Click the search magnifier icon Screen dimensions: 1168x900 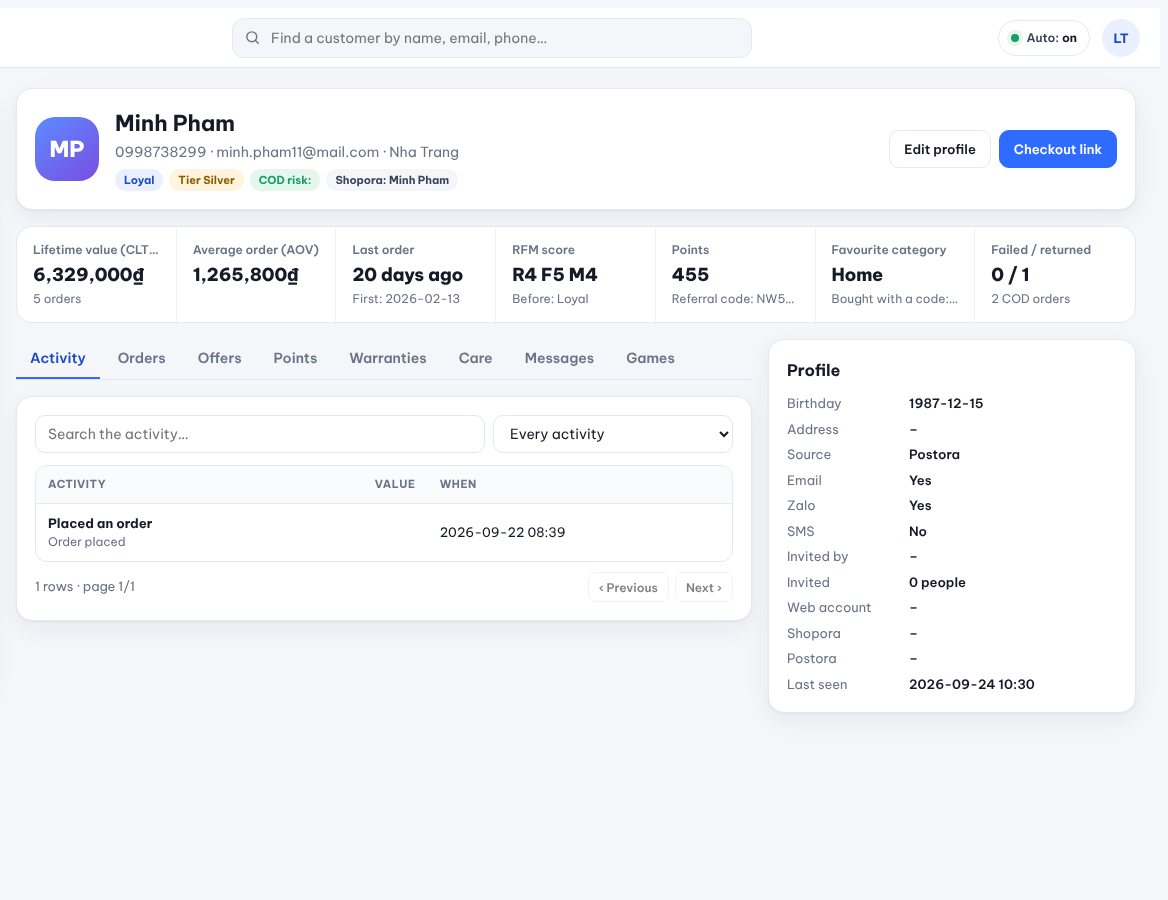(x=253, y=38)
